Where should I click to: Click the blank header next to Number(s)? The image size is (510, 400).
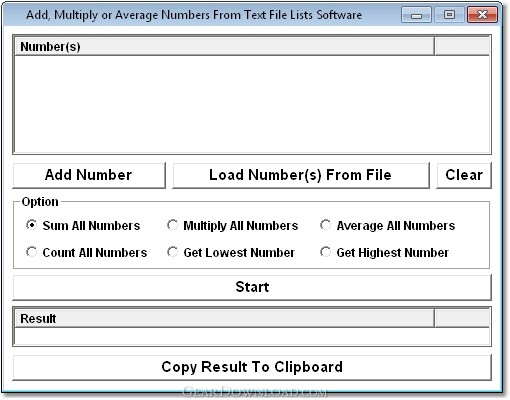click(x=462, y=46)
